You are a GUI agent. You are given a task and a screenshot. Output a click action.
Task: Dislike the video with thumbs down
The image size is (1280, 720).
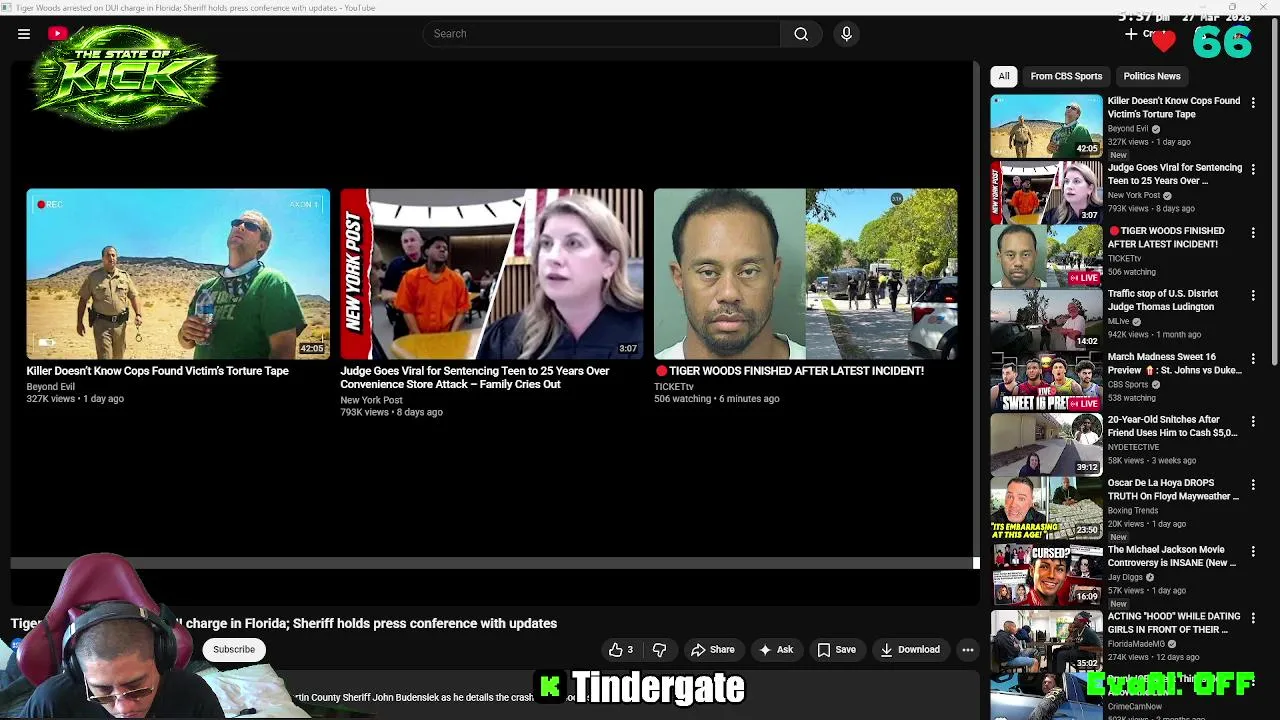659,650
